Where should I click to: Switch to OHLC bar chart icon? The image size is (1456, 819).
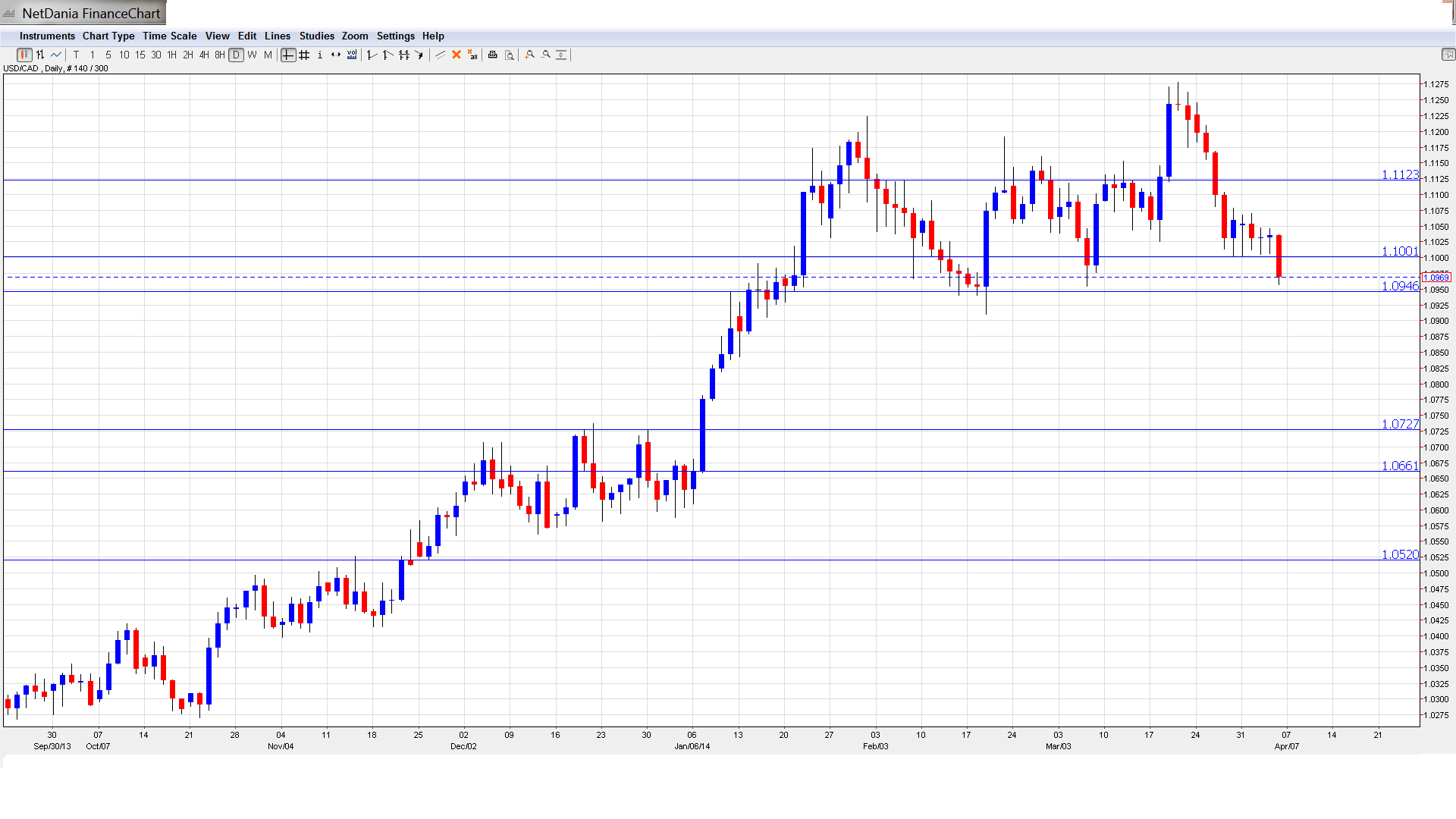tap(40, 55)
